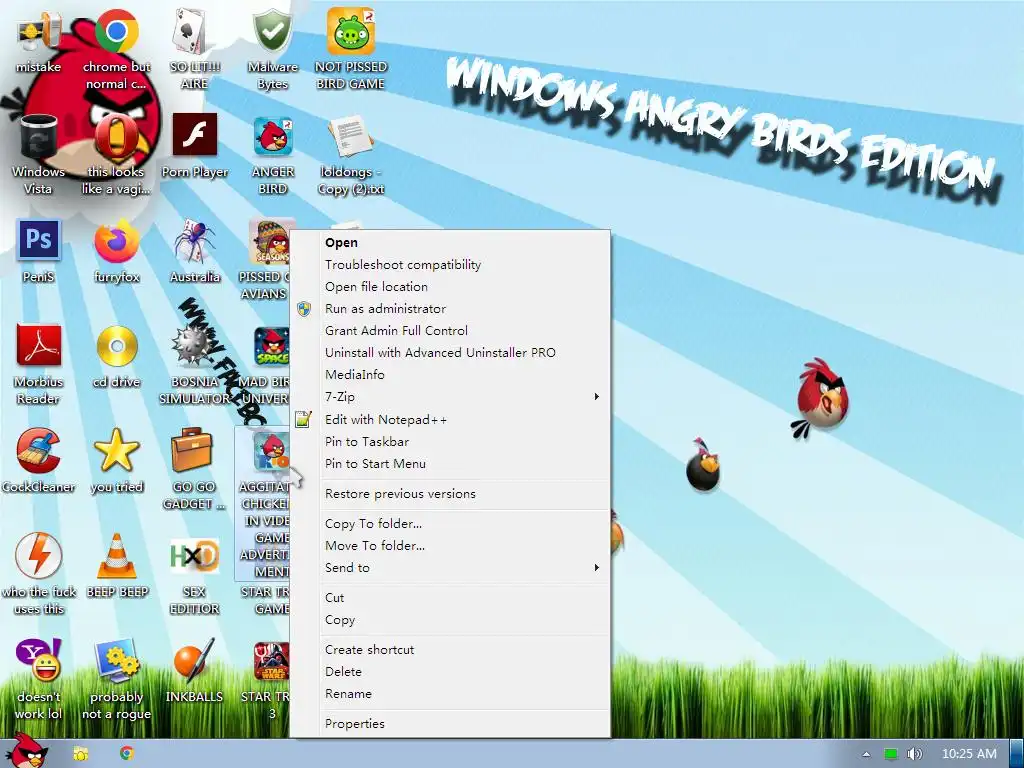Screen dimensions: 1024x768
Task: Choose Run as administrator
Action: [450, 309]
